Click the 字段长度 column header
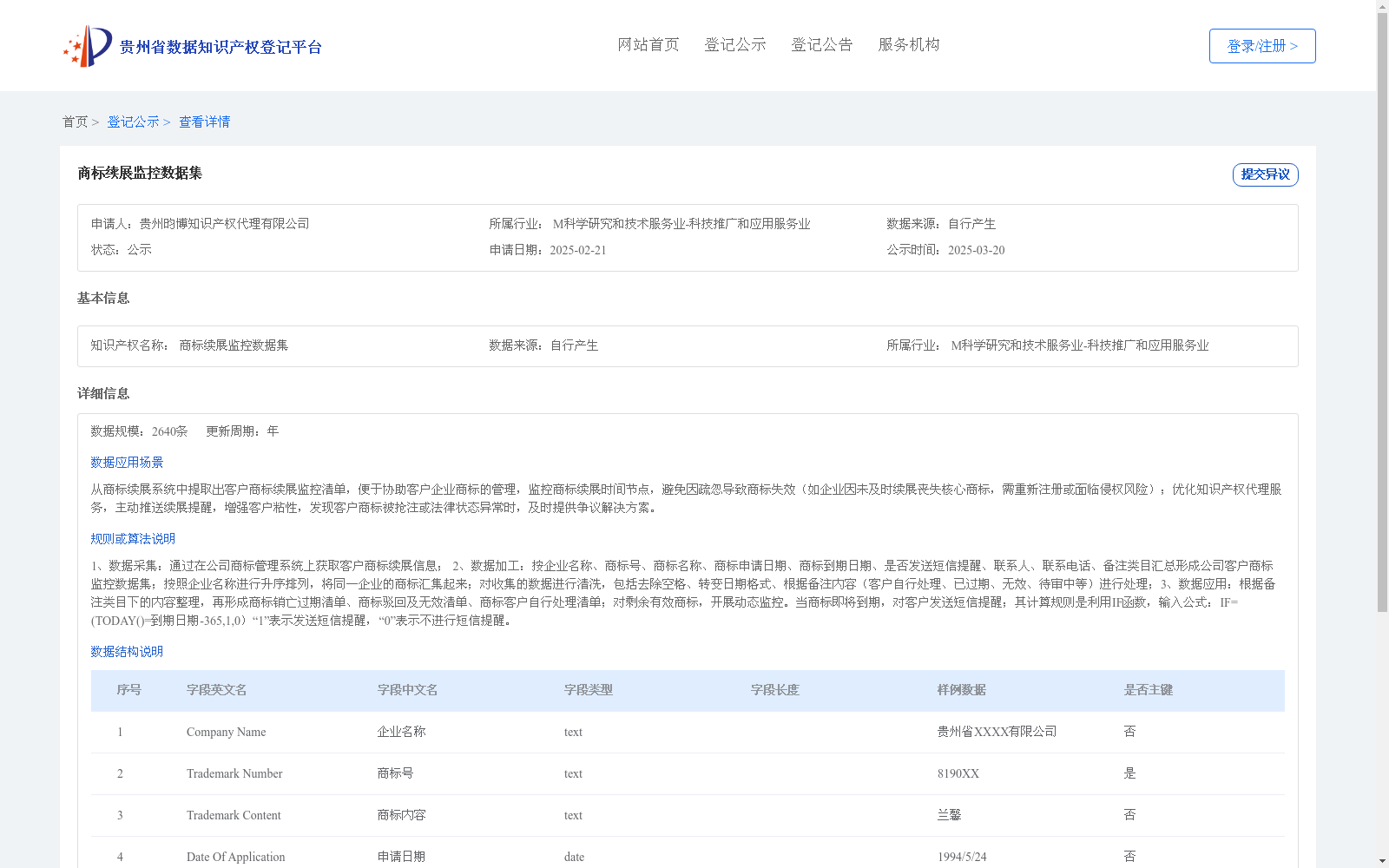The height and width of the screenshot is (868, 1389). pyautogui.click(x=775, y=690)
